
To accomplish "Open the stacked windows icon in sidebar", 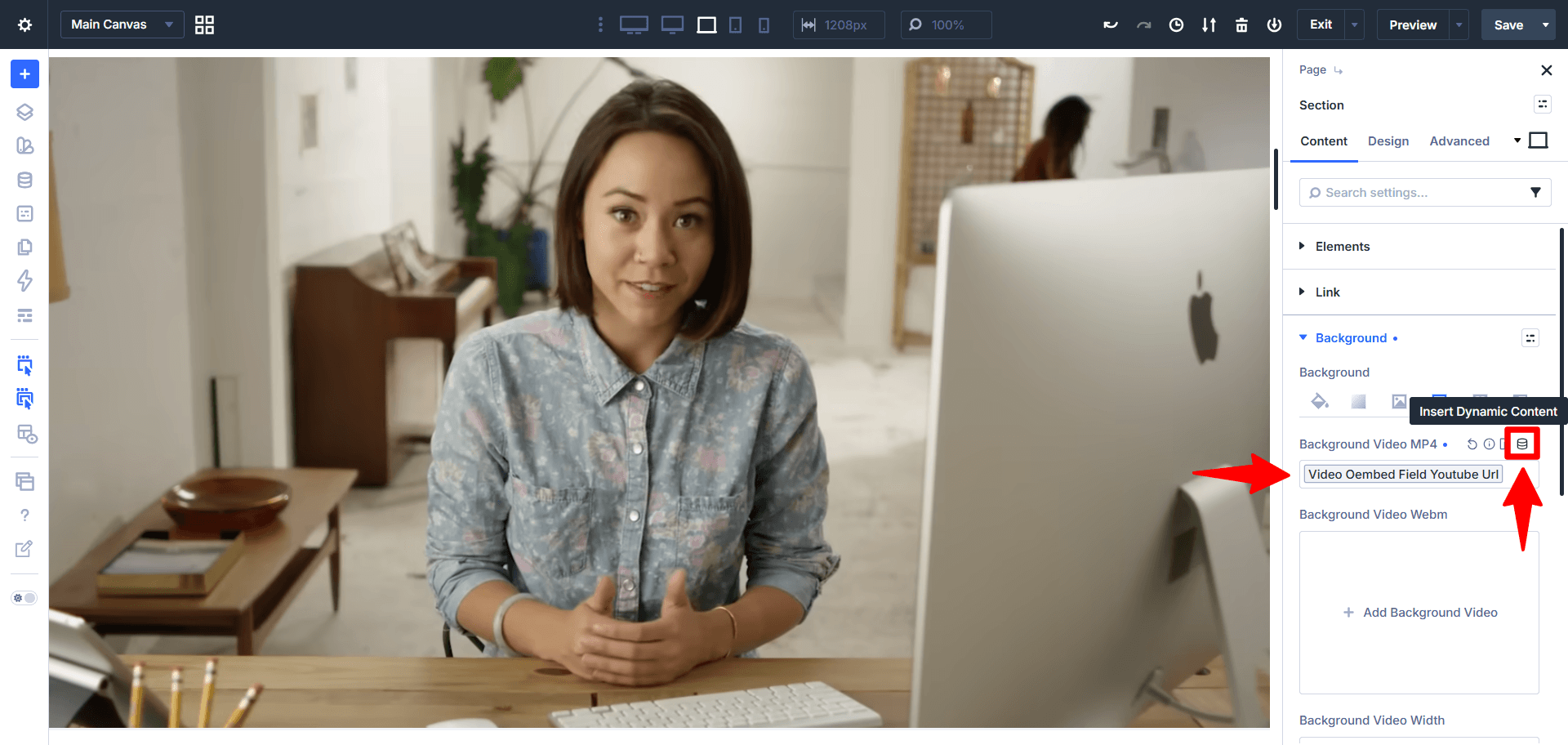I will pyautogui.click(x=24, y=481).
